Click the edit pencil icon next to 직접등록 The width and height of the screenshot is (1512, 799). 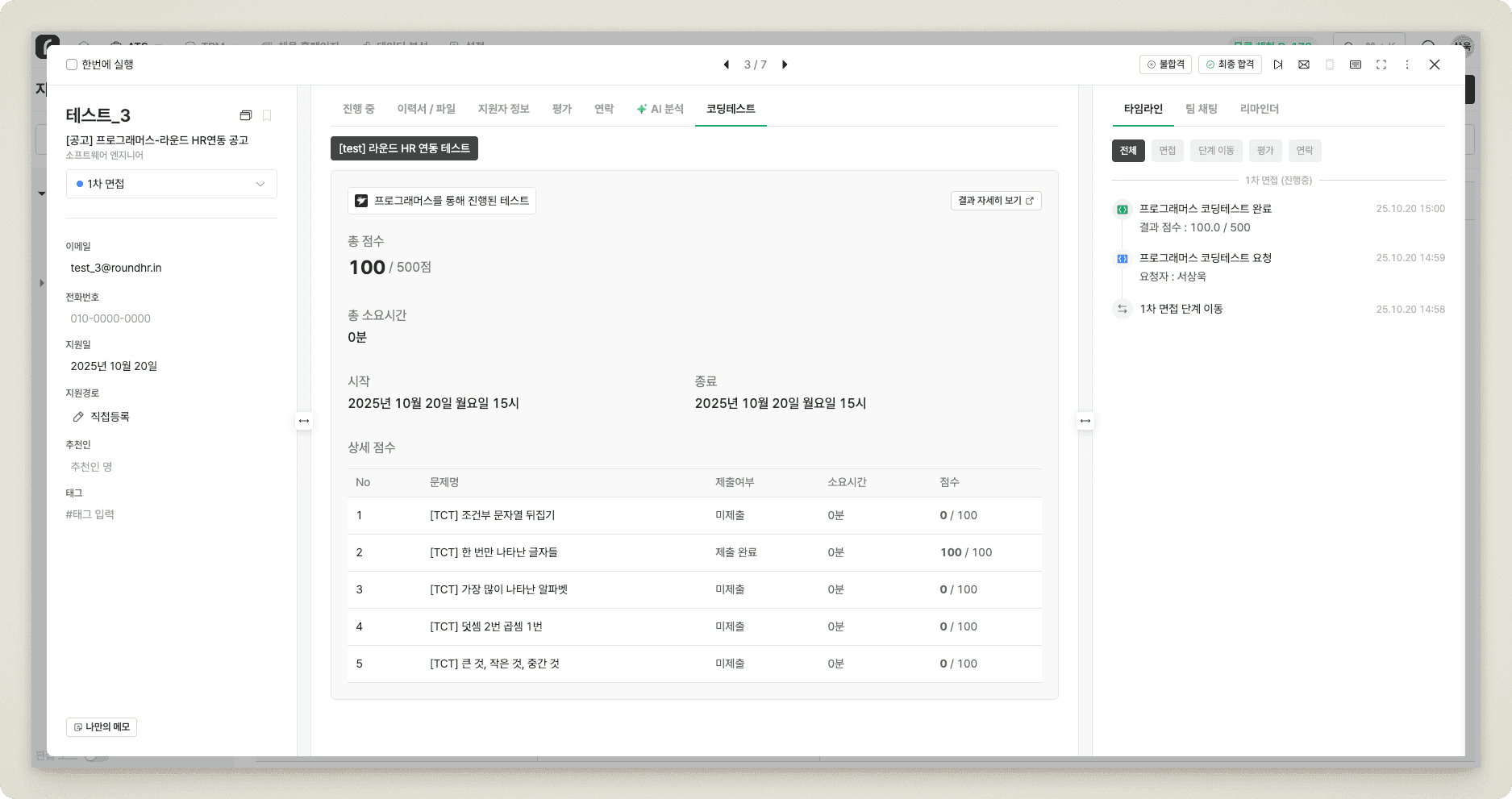pos(78,417)
